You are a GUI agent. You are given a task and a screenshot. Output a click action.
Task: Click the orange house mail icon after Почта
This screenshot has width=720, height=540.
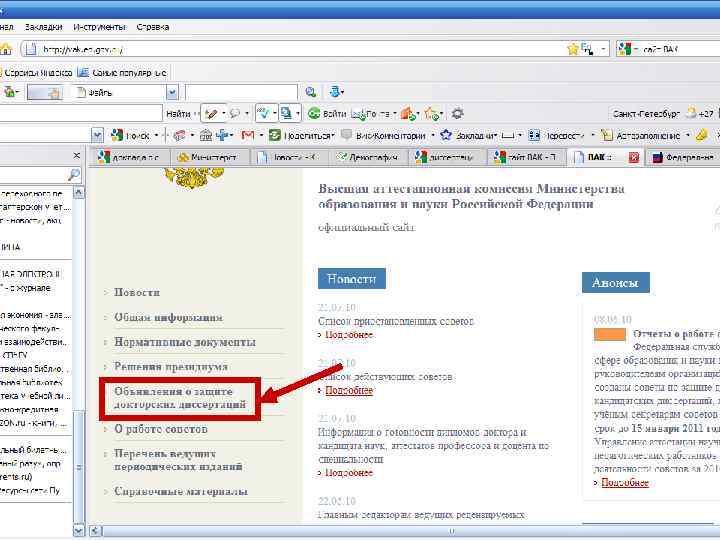(x=408, y=113)
